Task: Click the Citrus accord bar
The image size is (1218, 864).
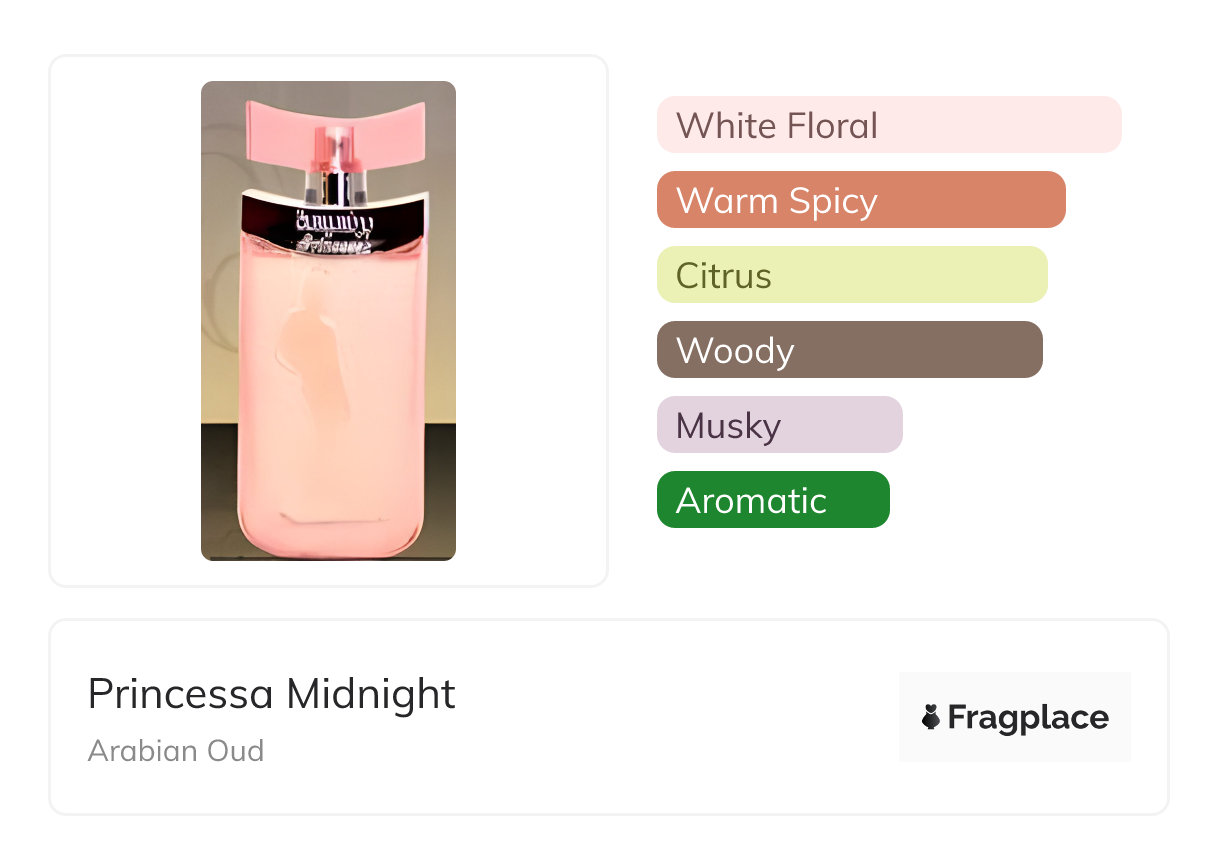Action: (851, 275)
